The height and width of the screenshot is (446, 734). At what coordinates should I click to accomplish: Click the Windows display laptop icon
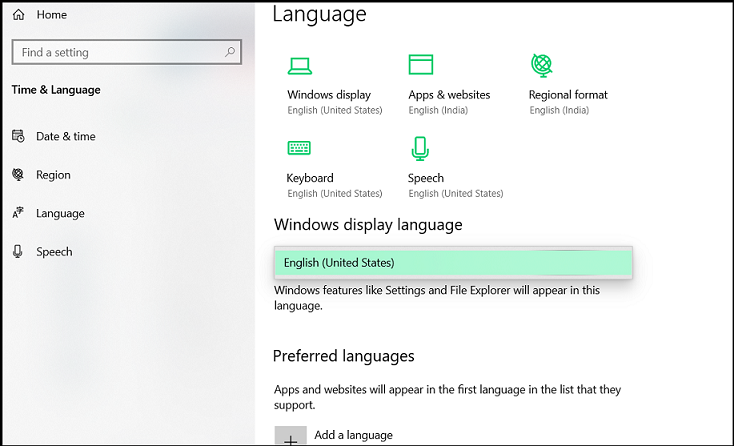(300, 66)
